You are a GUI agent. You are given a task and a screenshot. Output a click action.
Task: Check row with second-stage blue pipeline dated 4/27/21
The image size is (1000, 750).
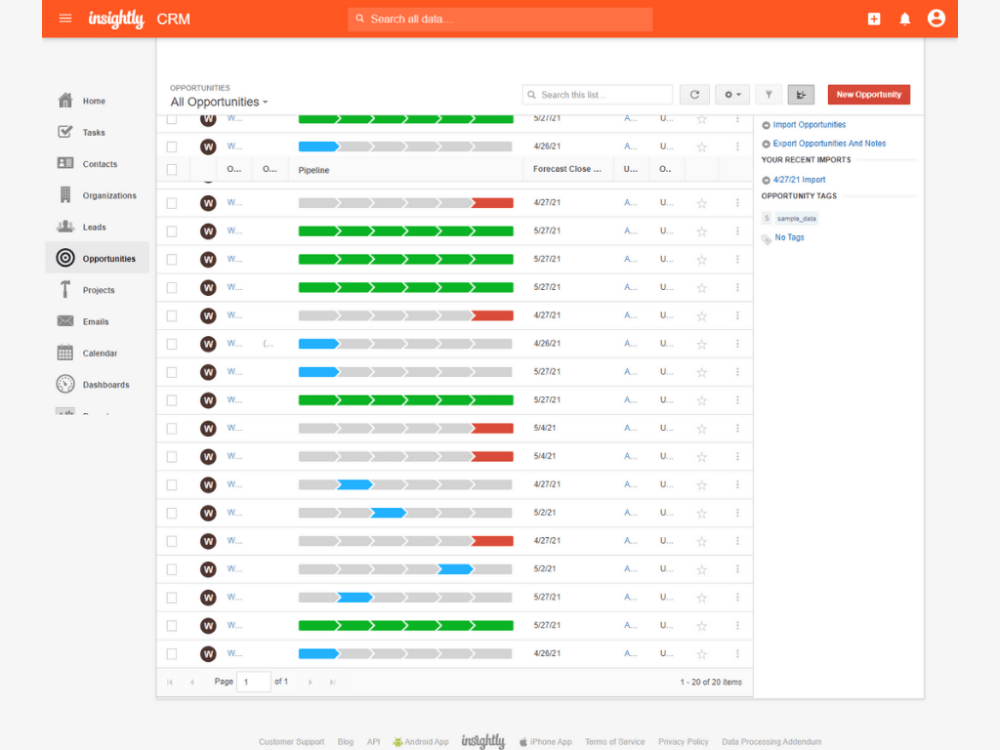[x=172, y=485]
